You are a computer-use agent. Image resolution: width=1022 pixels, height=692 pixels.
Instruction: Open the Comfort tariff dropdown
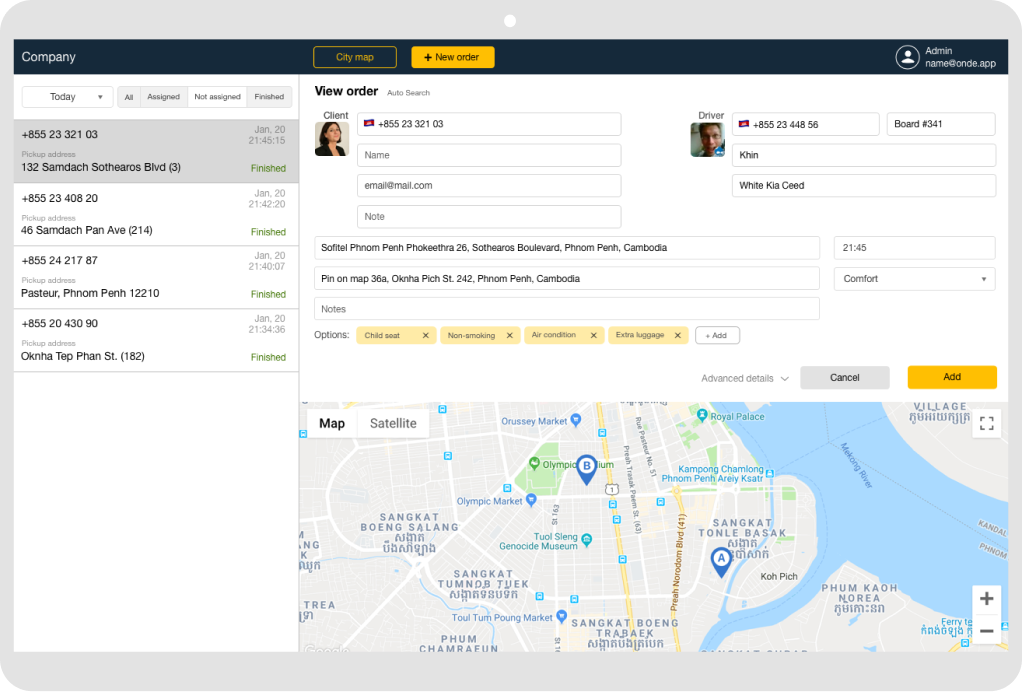coord(914,279)
